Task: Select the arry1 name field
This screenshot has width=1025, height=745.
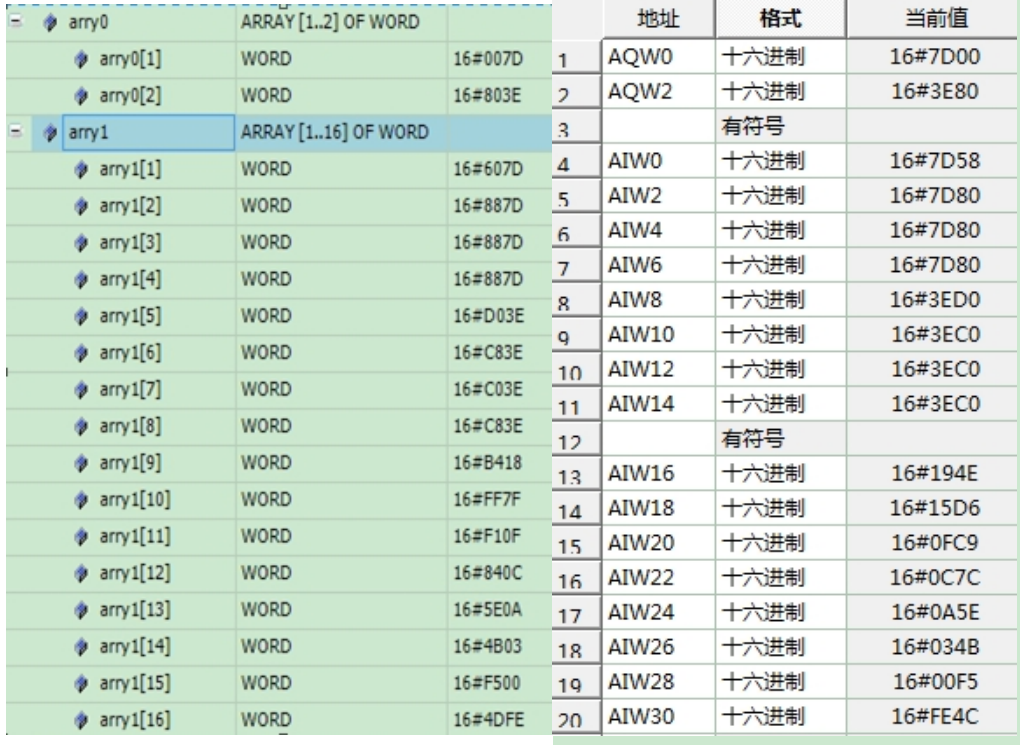Action: pos(148,133)
